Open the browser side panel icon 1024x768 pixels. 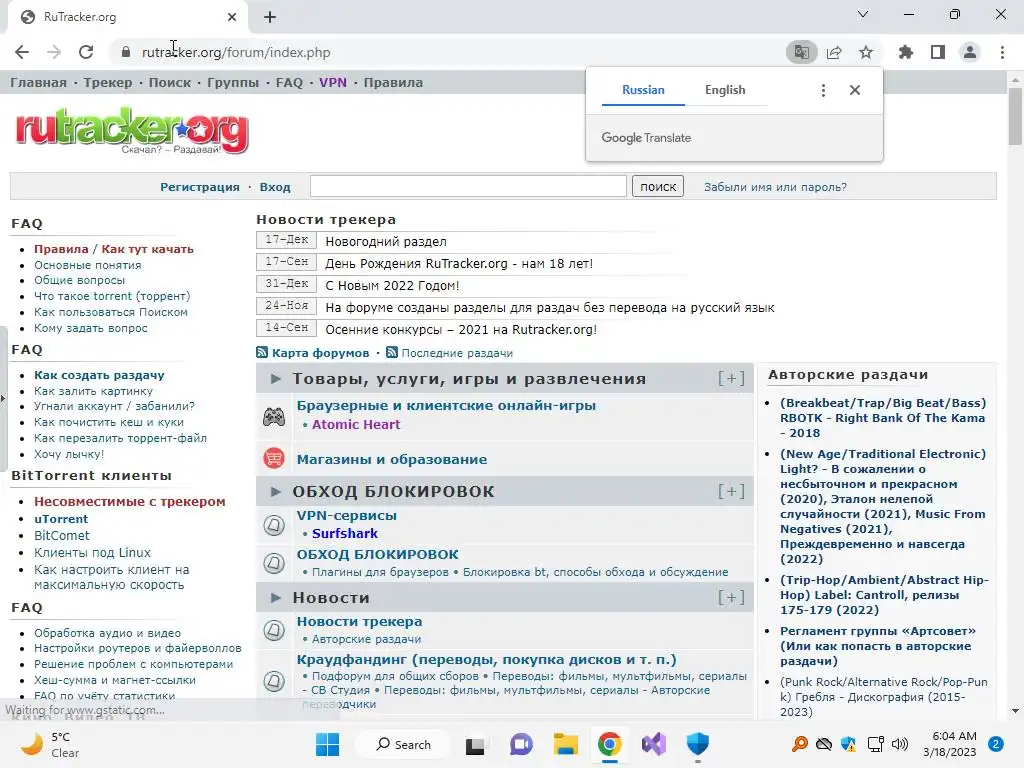(938, 52)
